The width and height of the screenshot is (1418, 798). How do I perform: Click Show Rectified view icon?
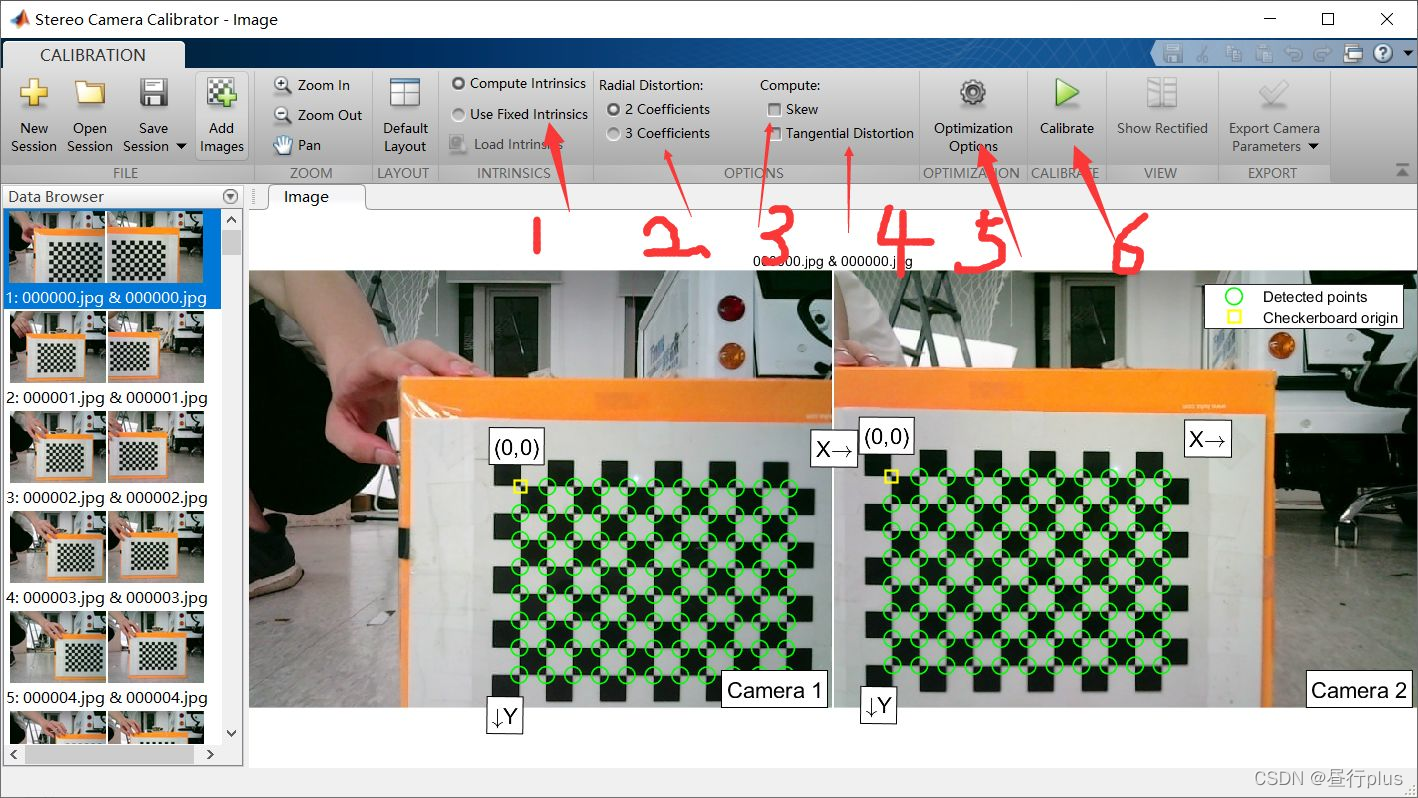(x=1162, y=93)
